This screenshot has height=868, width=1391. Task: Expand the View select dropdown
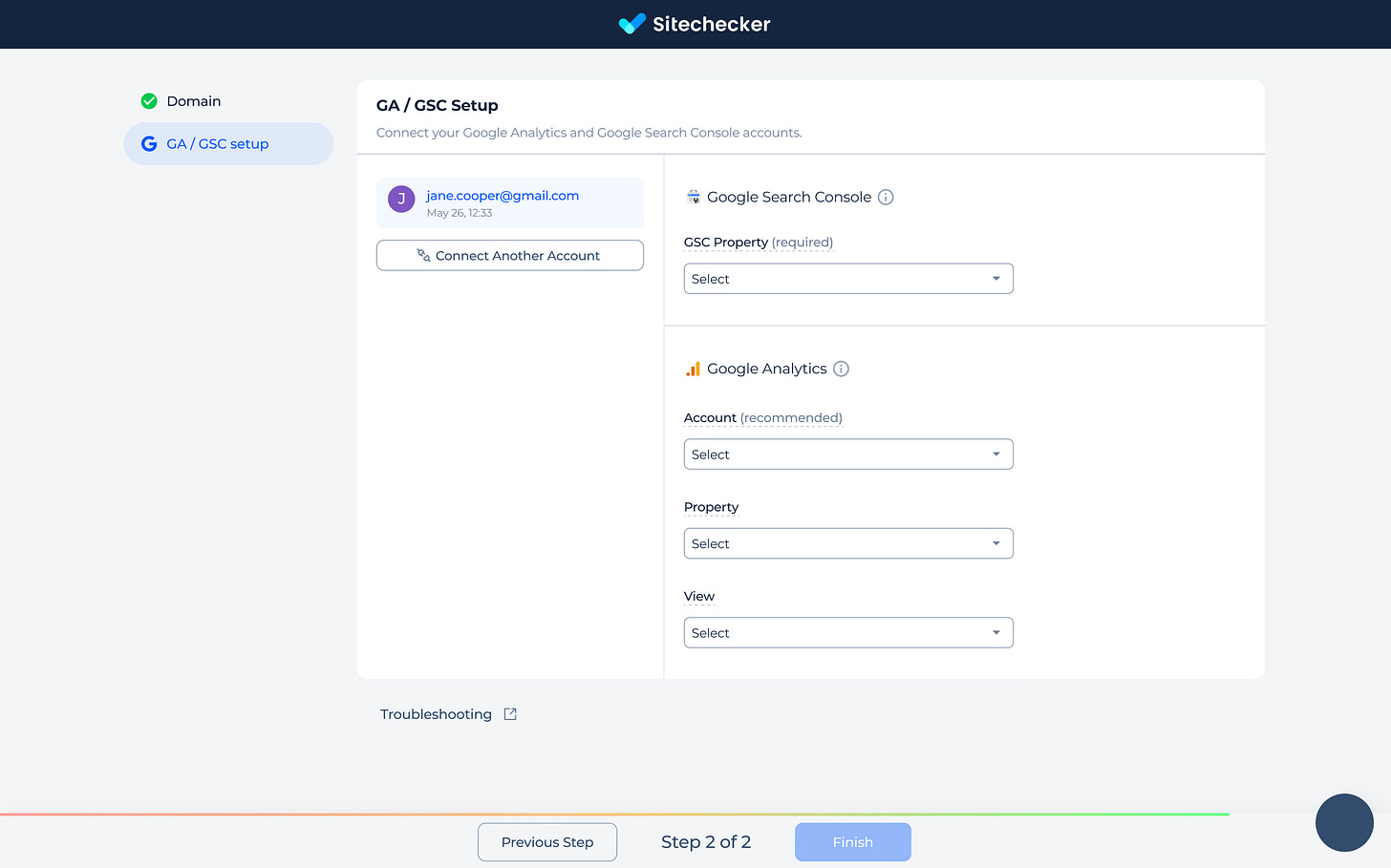(848, 633)
